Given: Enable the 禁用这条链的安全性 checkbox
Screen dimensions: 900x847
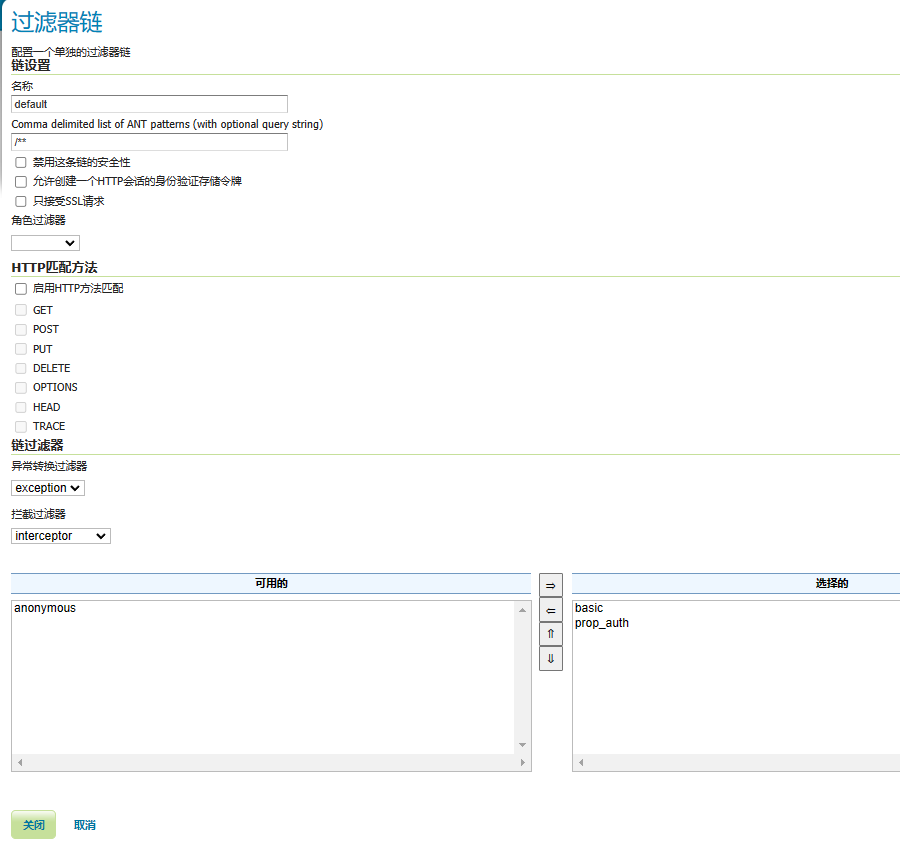Looking at the screenshot, I should (x=21, y=162).
